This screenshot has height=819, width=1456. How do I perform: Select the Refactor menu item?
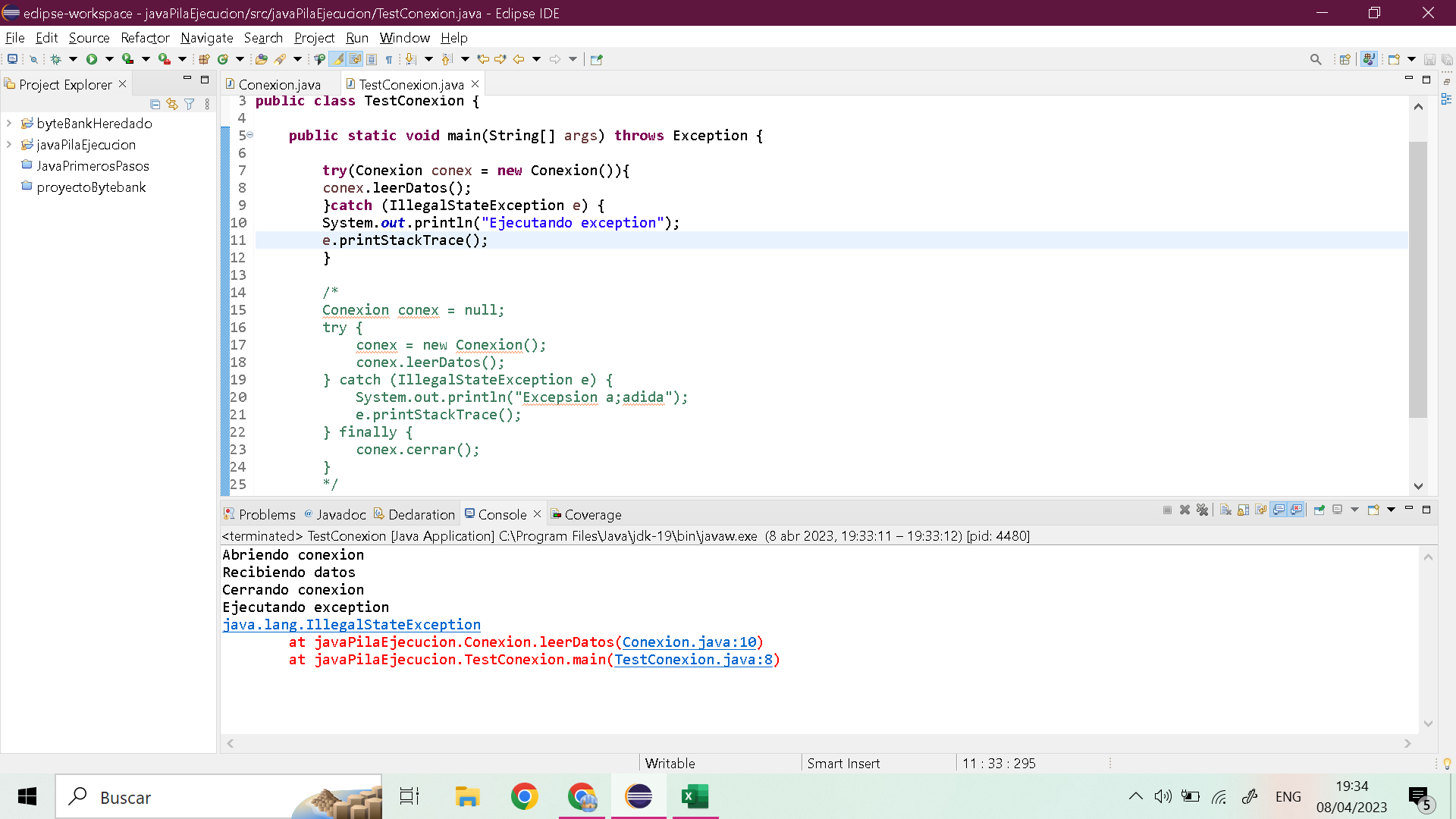tap(145, 37)
